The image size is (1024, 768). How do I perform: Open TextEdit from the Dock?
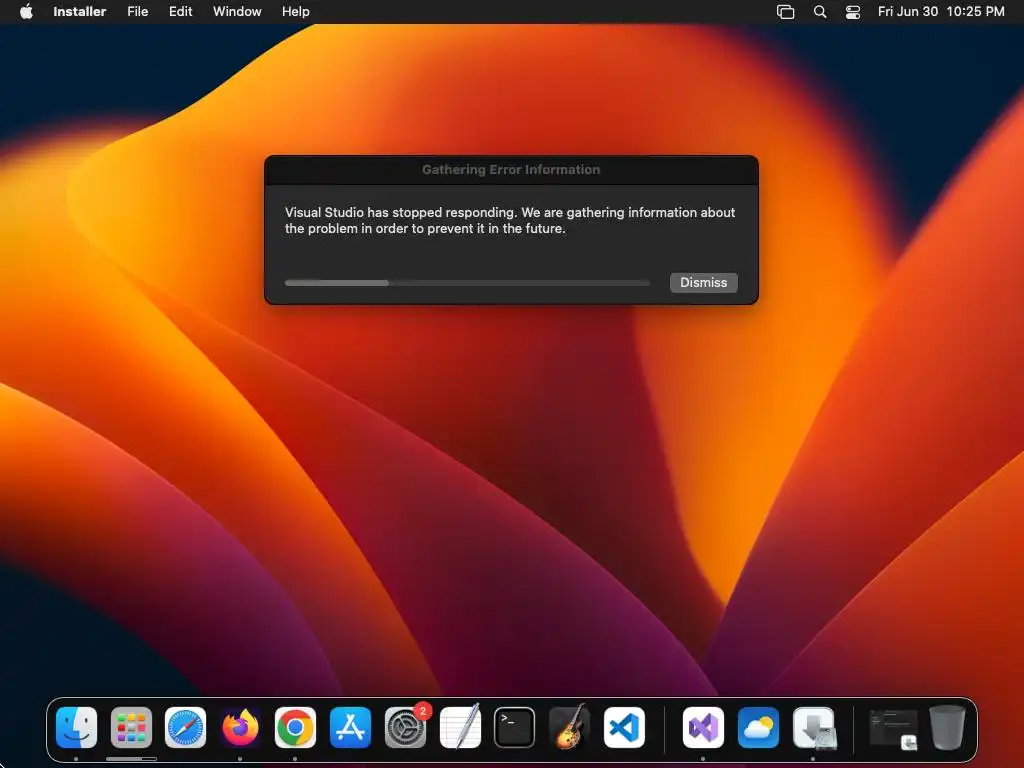tap(460, 728)
